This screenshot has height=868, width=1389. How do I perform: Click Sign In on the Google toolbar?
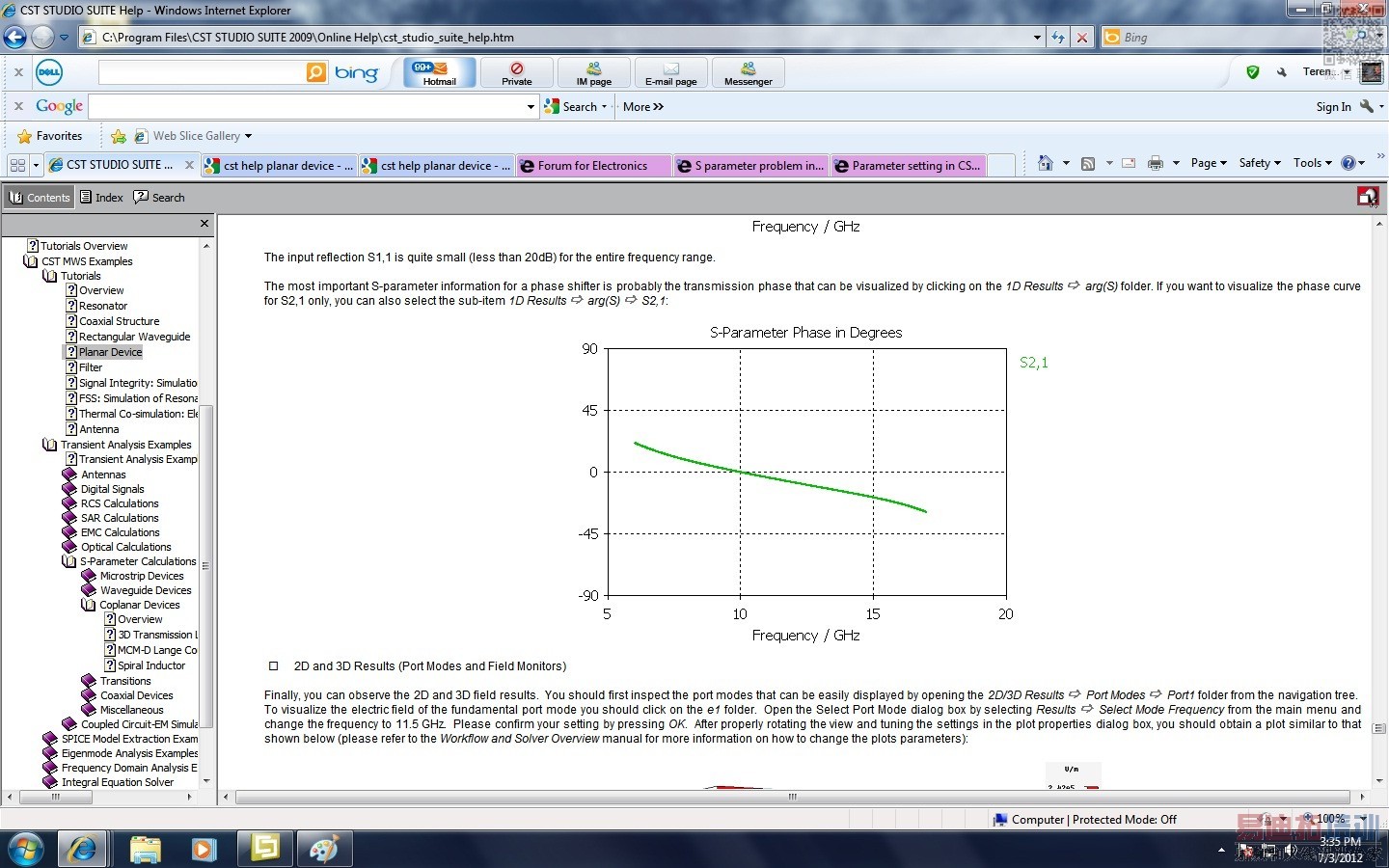[1333, 107]
